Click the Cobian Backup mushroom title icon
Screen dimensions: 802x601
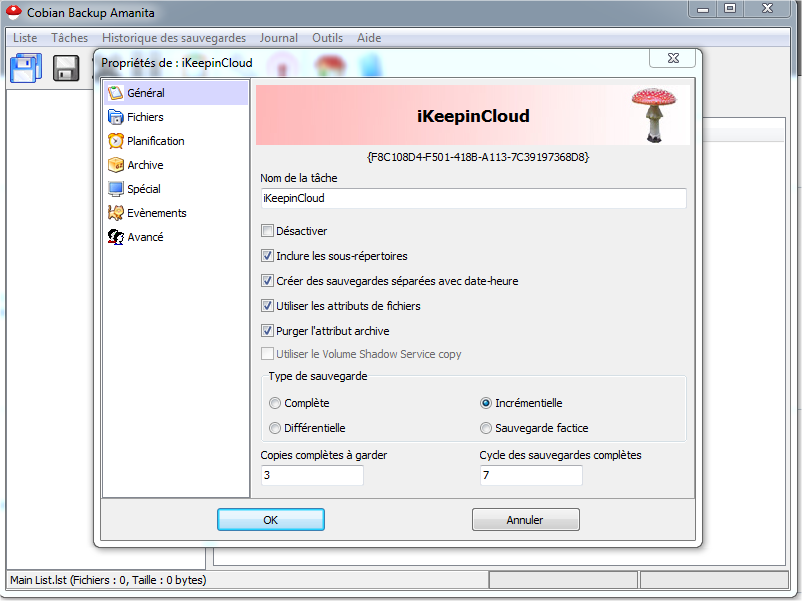pyautogui.click(x=14, y=12)
